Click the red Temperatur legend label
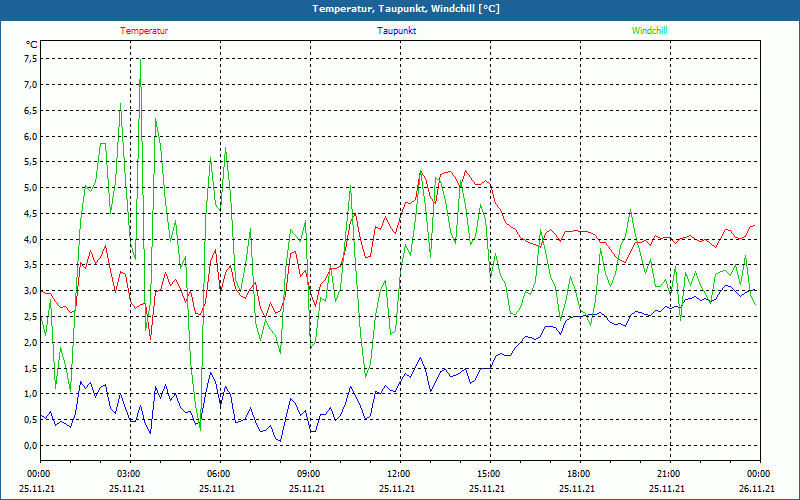The height and width of the screenshot is (500, 800). (x=144, y=31)
